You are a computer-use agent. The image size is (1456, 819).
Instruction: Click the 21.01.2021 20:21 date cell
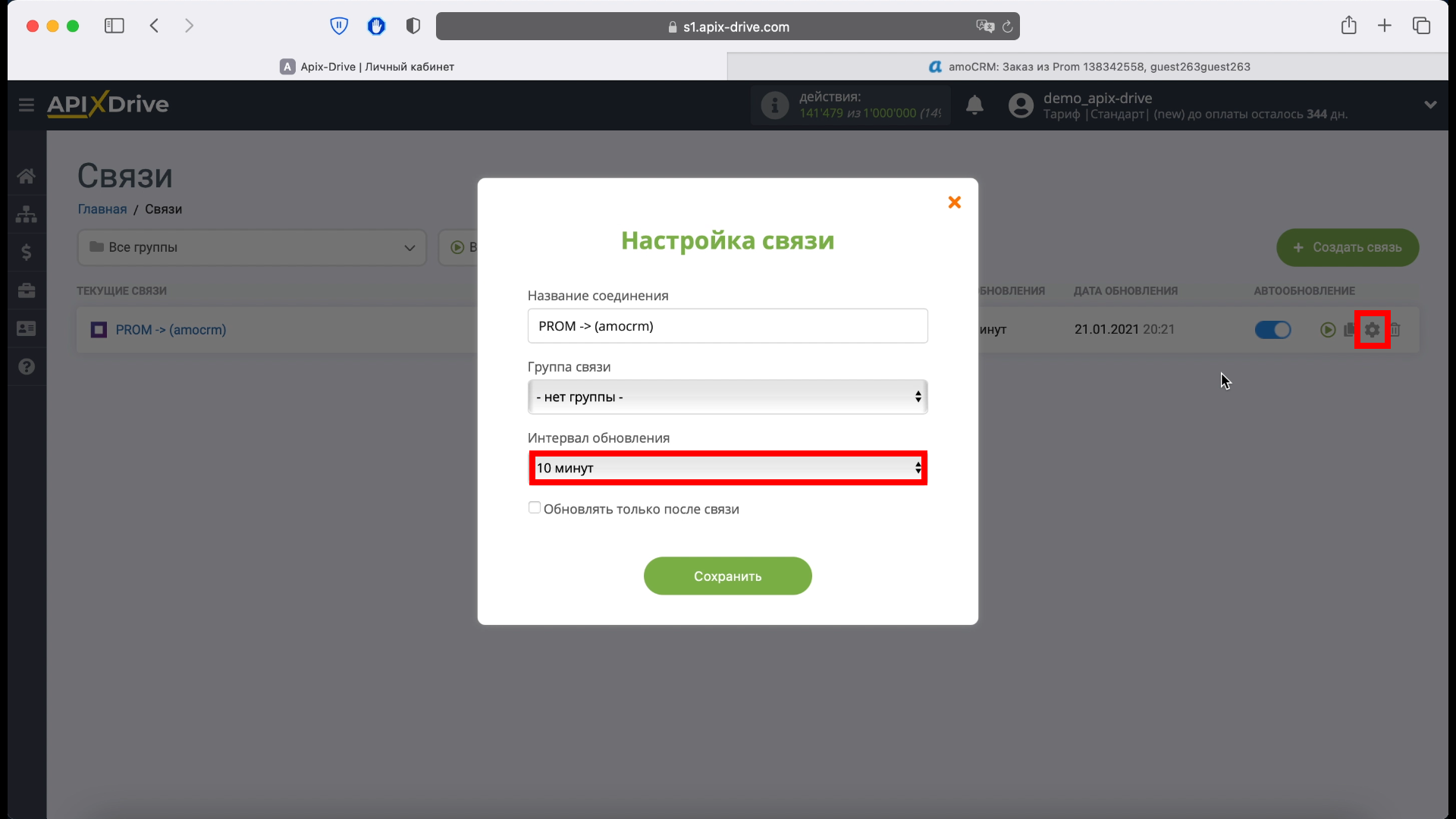tap(1125, 329)
